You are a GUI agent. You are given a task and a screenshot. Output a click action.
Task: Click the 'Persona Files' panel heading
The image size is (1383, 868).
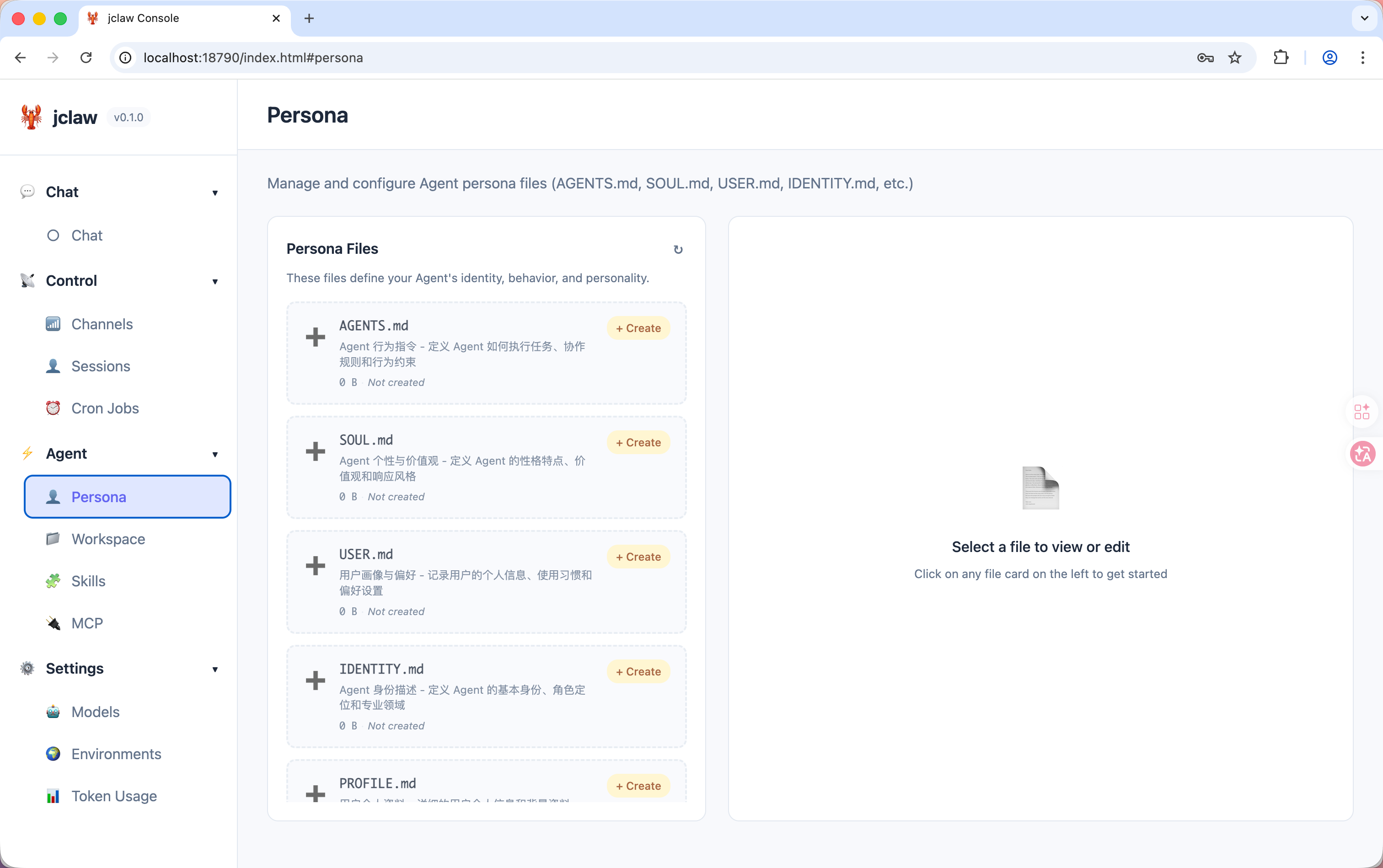tap(332, 249)
